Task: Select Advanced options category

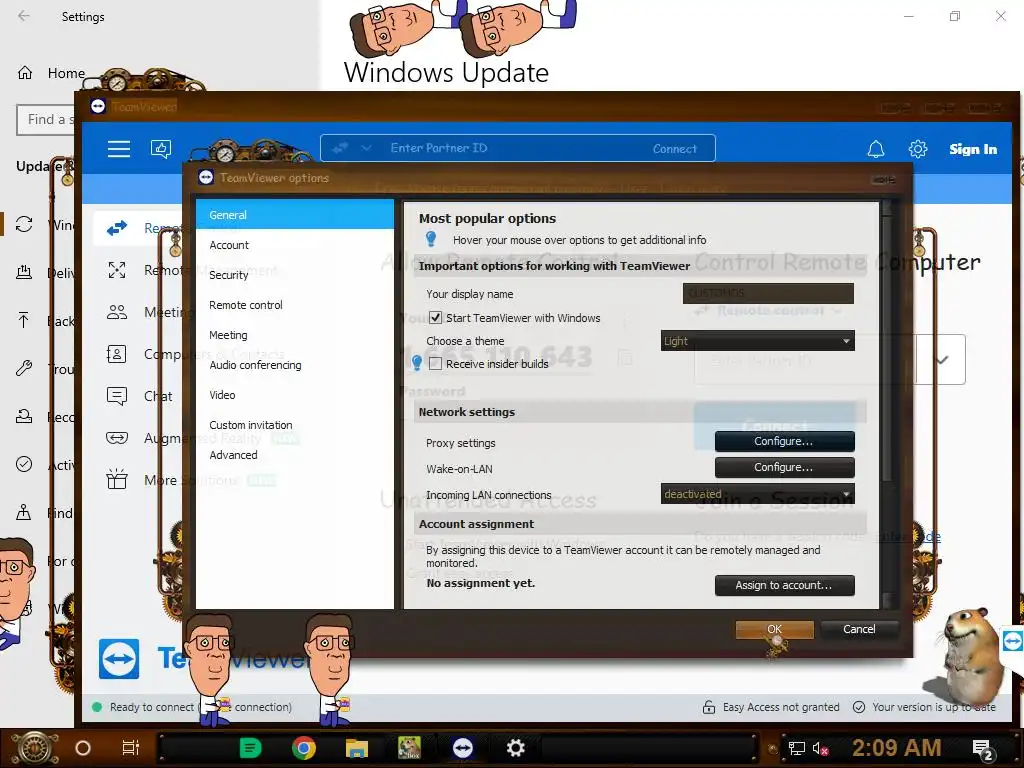Action: tap(295, 455)
